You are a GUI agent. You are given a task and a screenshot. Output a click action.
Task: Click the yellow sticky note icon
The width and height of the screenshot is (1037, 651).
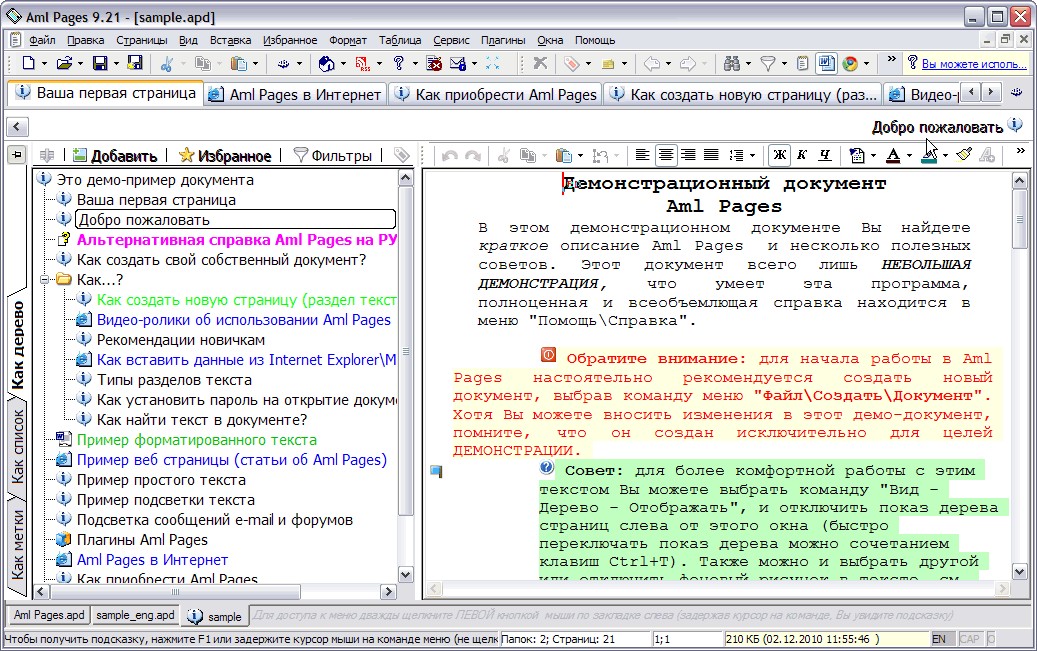pyautogui.click(x=608, y=64)
